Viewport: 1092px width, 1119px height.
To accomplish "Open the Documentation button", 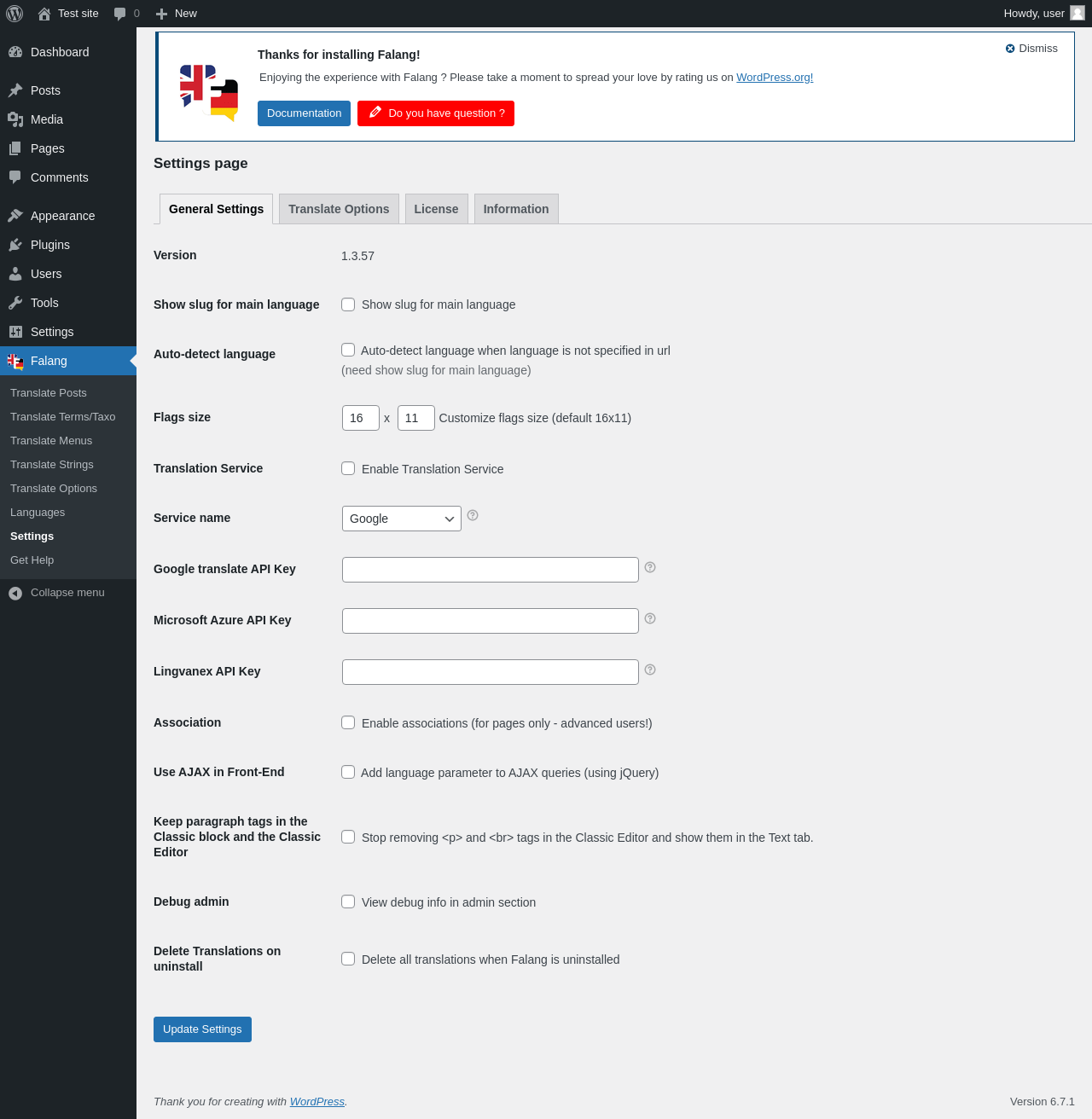I will (304, 113).
